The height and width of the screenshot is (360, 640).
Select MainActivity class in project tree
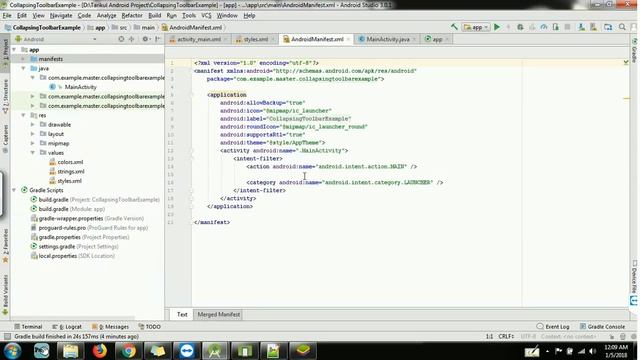[x=80, y=87]
